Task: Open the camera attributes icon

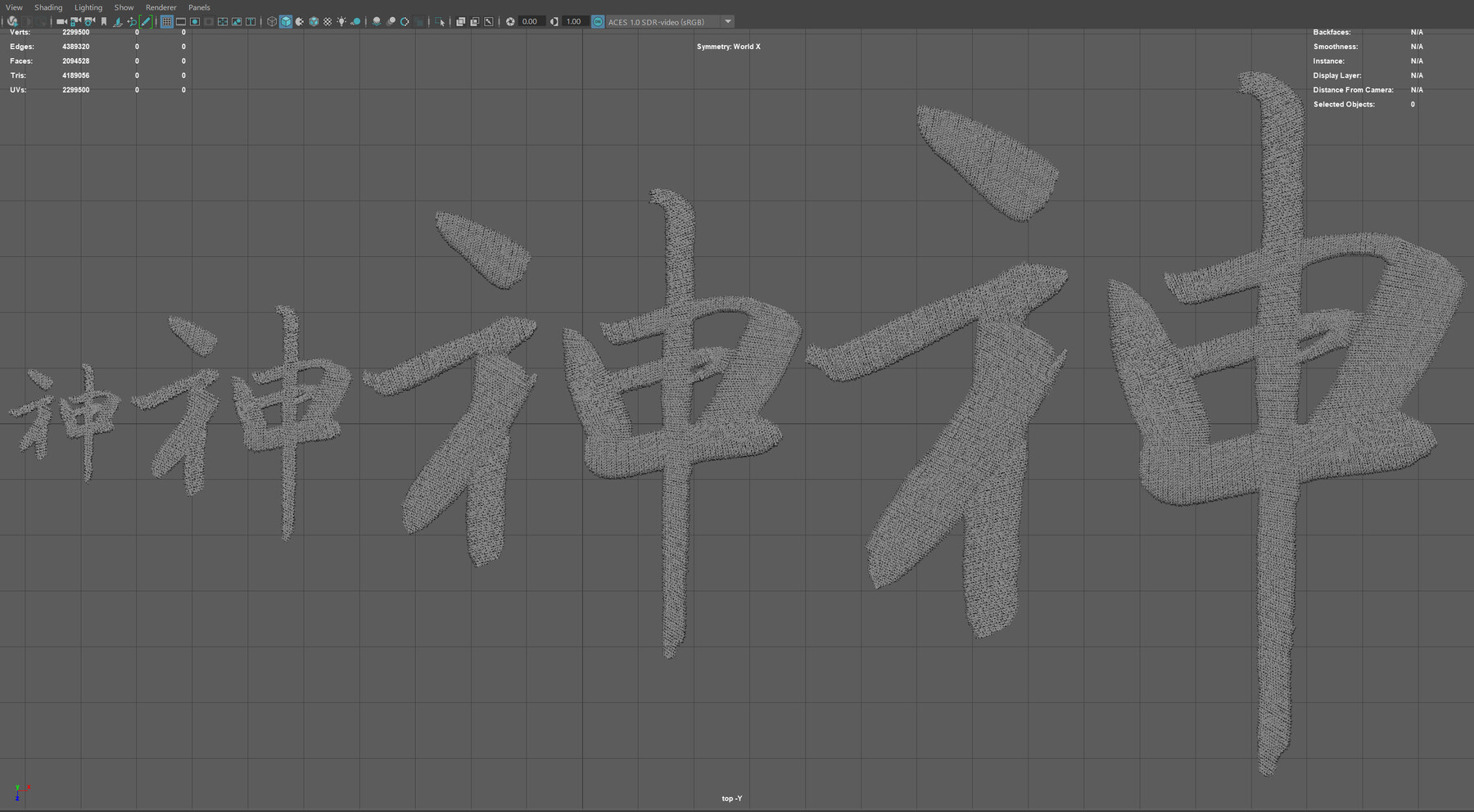Action: click(88, 21)
